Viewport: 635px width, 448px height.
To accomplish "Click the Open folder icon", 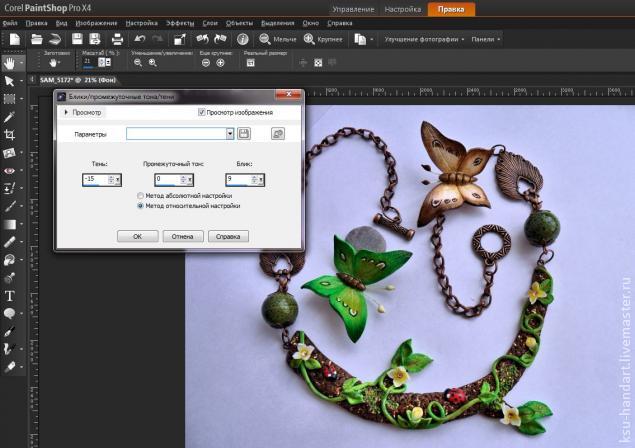I will click(37, 39).
